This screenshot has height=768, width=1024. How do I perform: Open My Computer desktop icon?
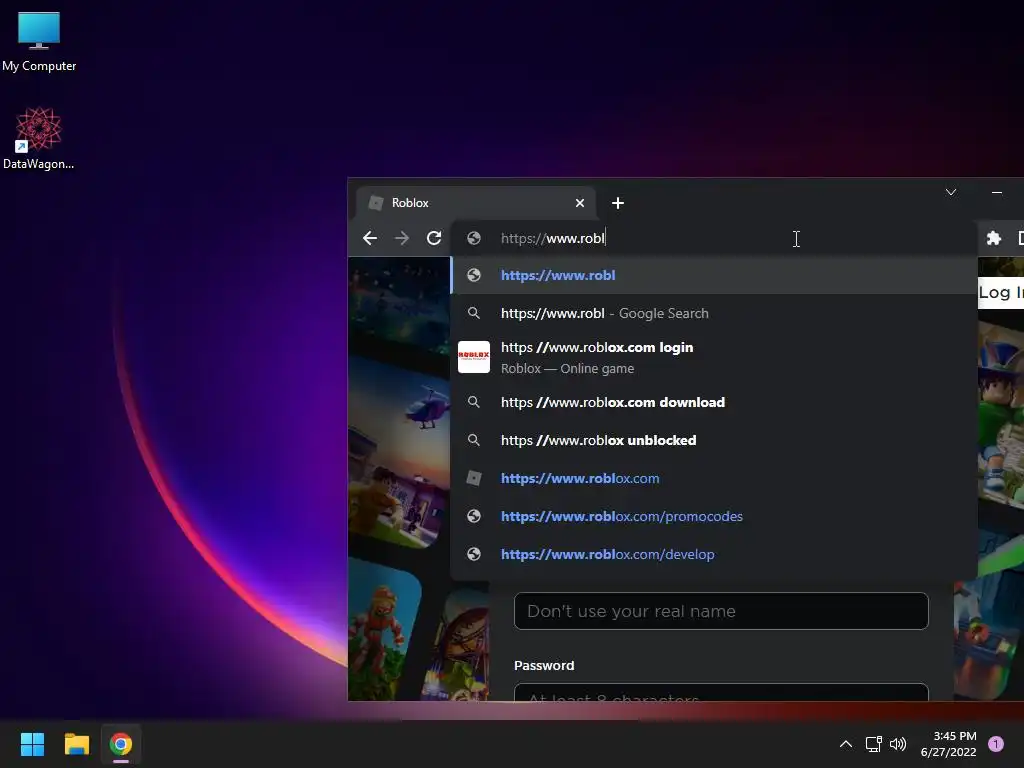tap(39, 42)
